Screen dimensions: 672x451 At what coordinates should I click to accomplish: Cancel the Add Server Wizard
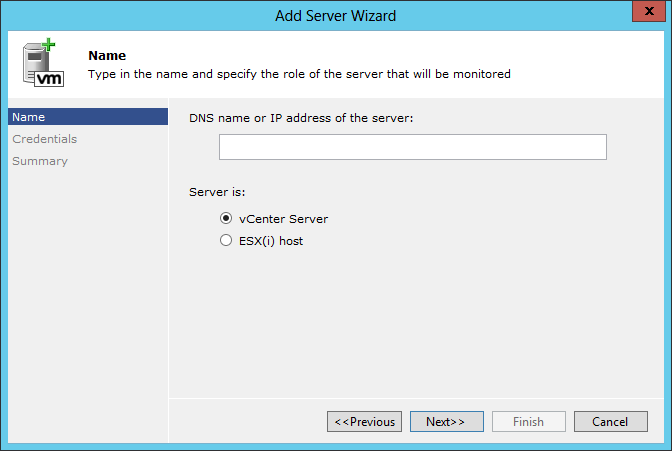coord(611,422)
